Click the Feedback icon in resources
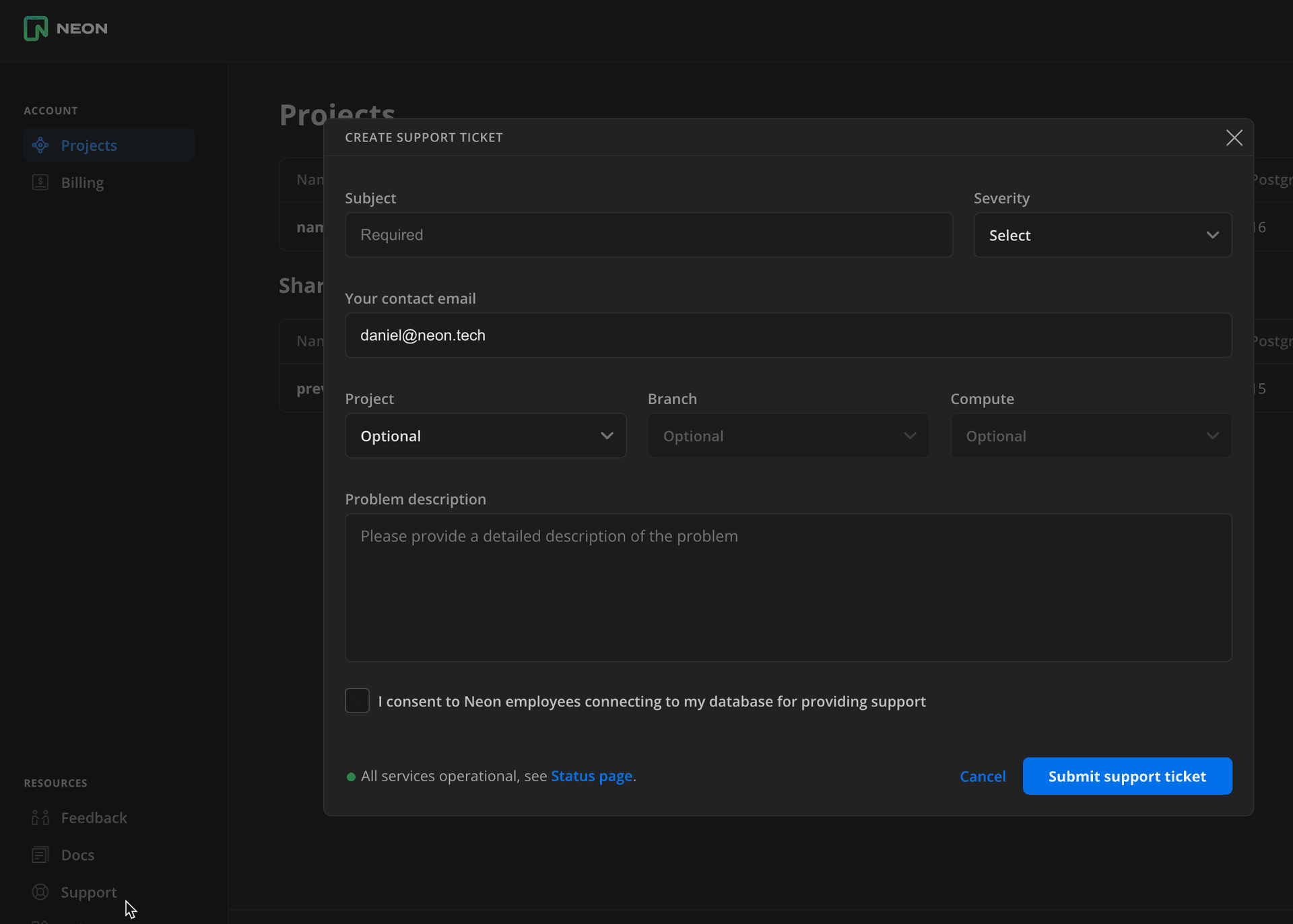This screenshot has width=1293, height=924. [40, 817]
